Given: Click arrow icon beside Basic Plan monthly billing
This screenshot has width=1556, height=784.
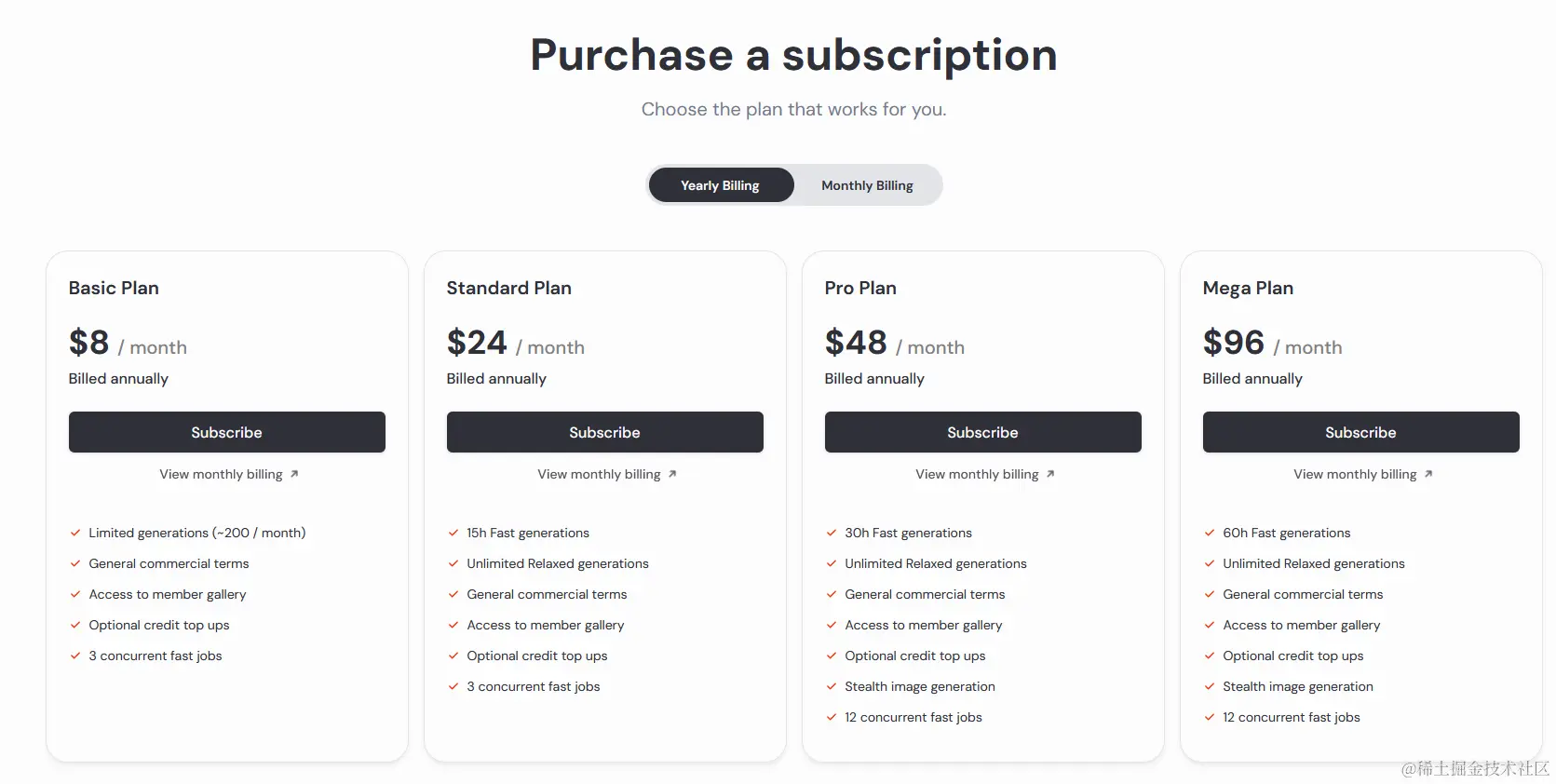Looking at the screenshot, I should coord(294,474).
